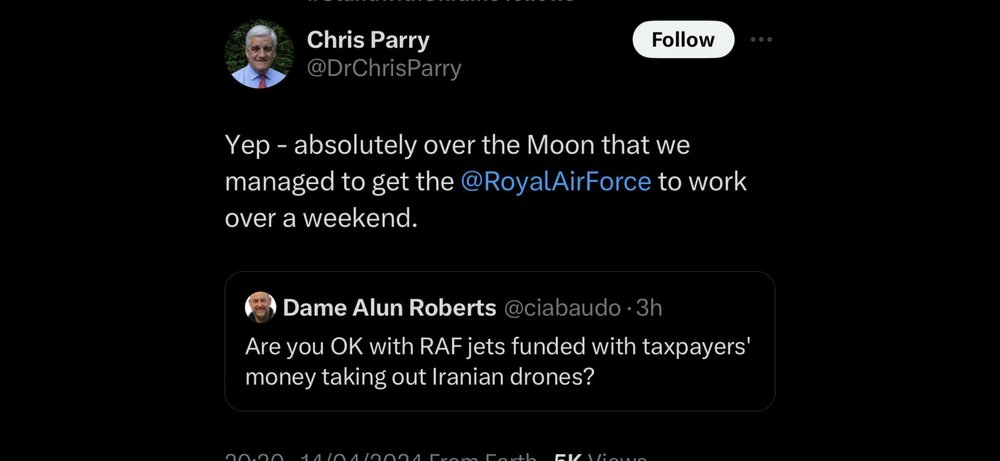The width and height of the screenshot is (1000, 461).
Task: Click Dame Alun Roberts' small avatar
Action: tap(260, 307)
